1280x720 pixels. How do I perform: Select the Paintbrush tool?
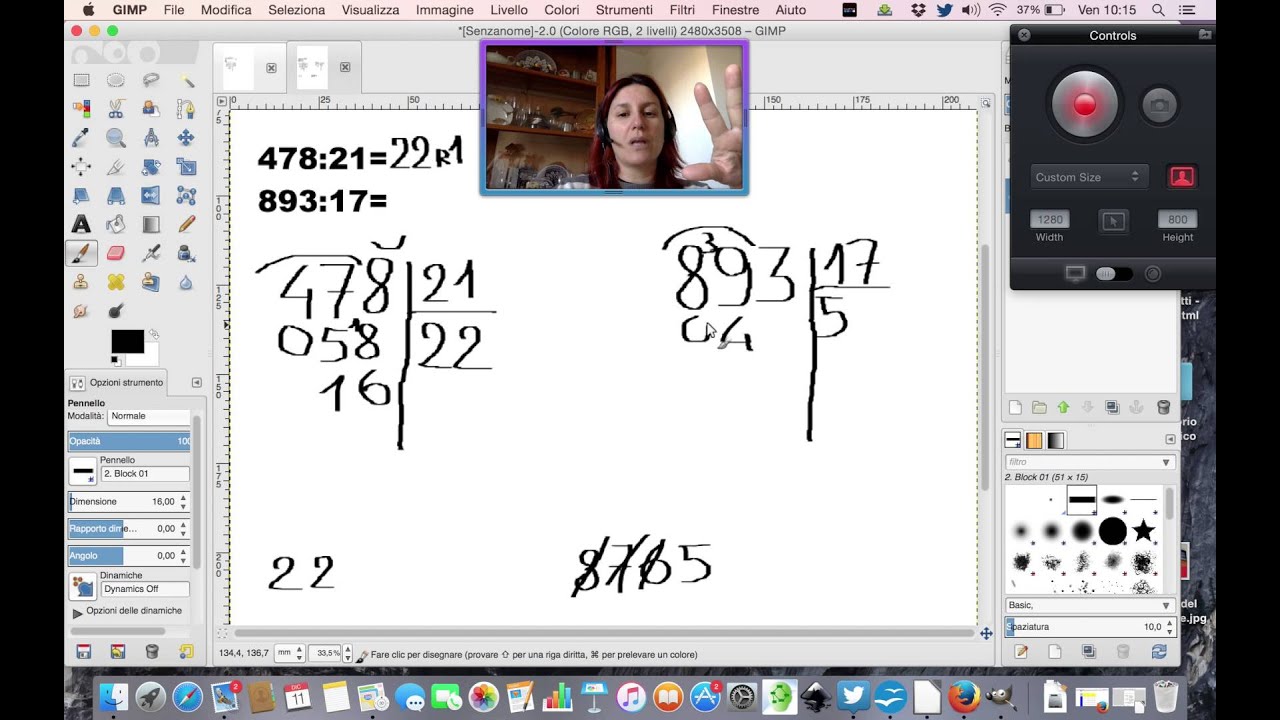coord(81,253)
